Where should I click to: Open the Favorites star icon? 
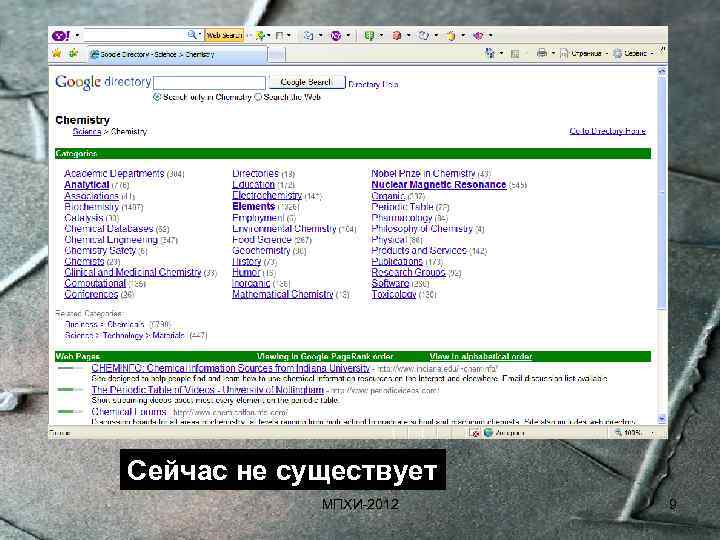(x=57, y=53)
